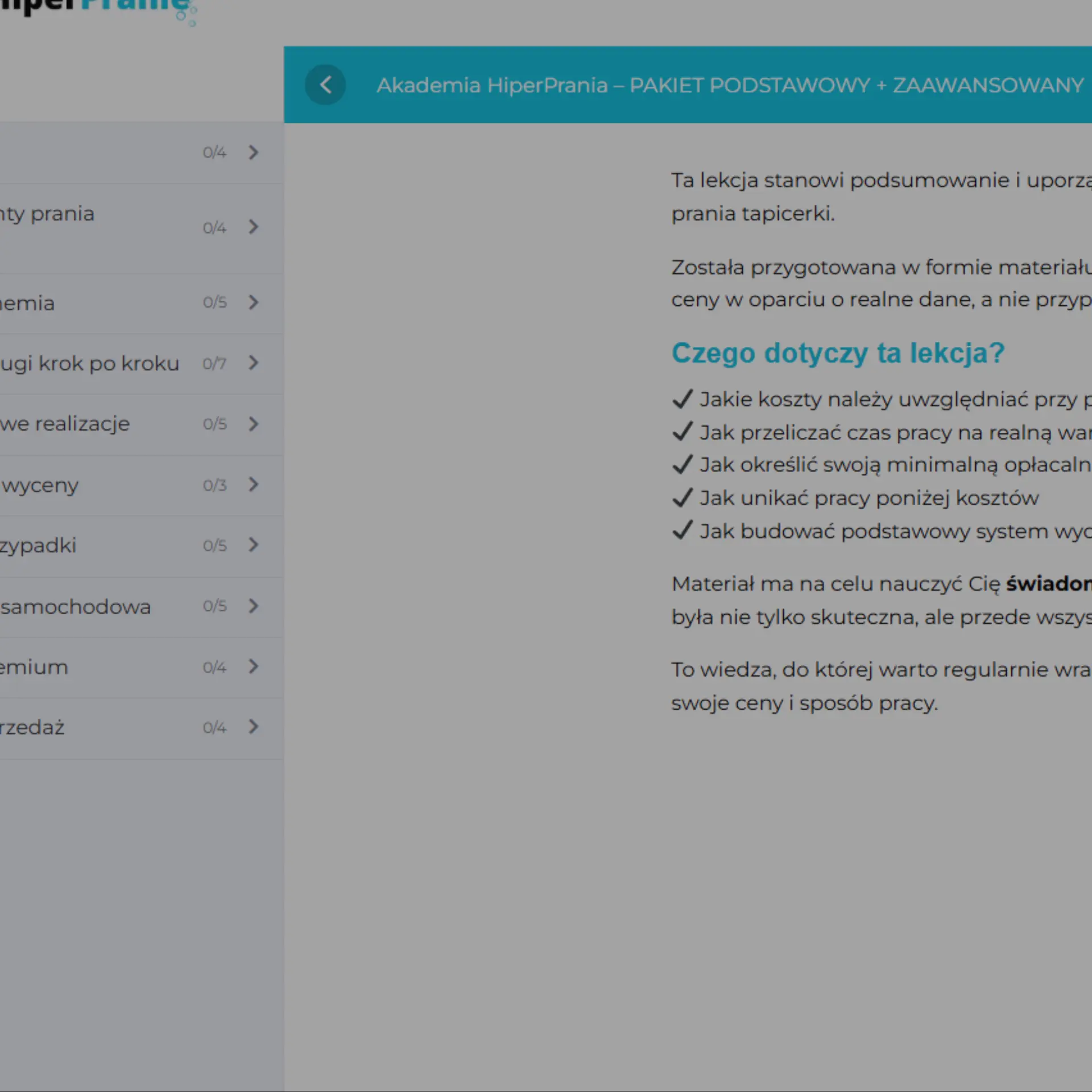1092x1092 pixels.
Task: Click the 0/4 count beside 'rzedaż'
Action: click(x=214, y=727)
